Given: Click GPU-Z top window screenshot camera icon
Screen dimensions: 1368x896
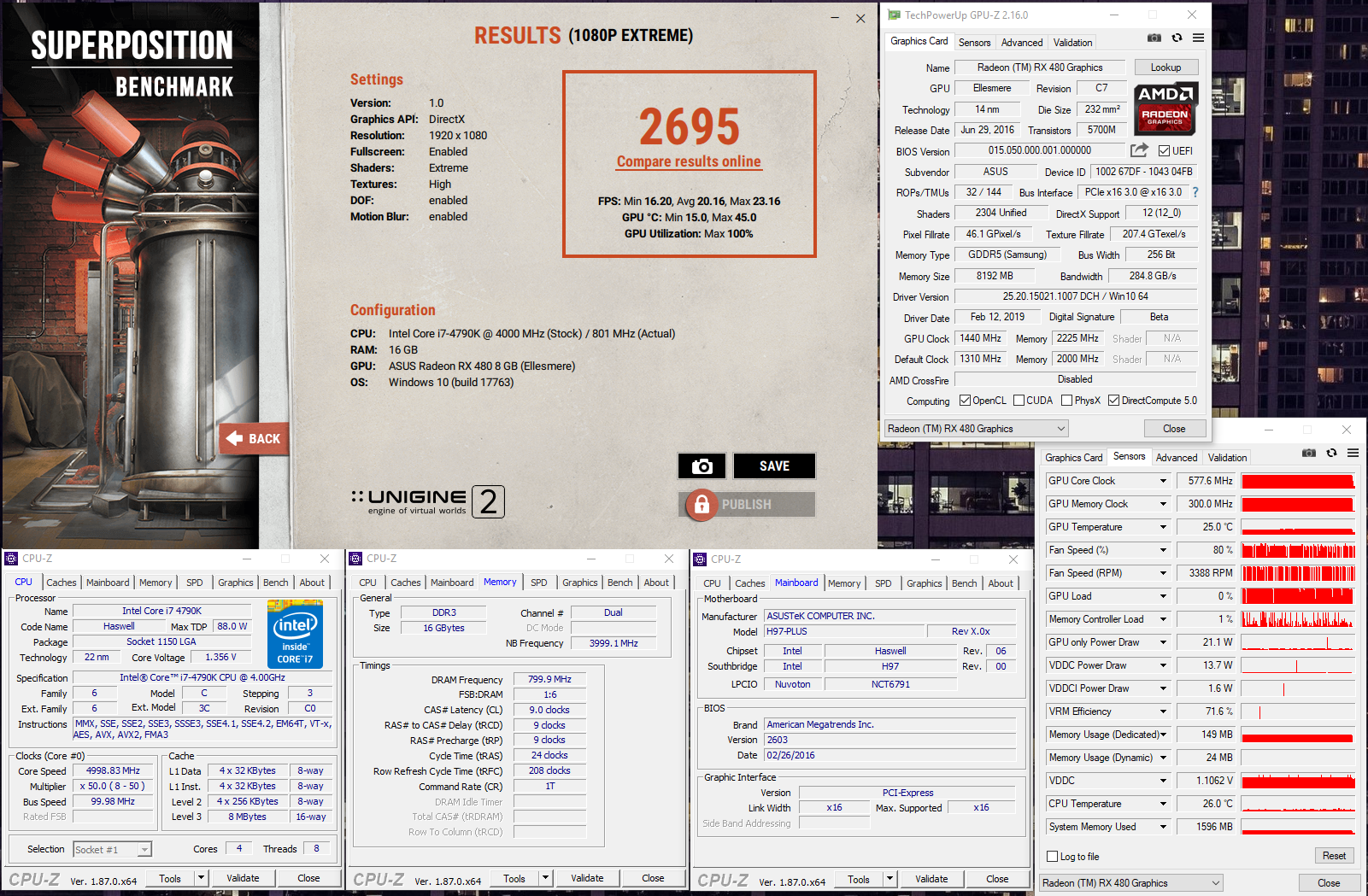Looking at the screenshot, I should tap(1154, 38).
